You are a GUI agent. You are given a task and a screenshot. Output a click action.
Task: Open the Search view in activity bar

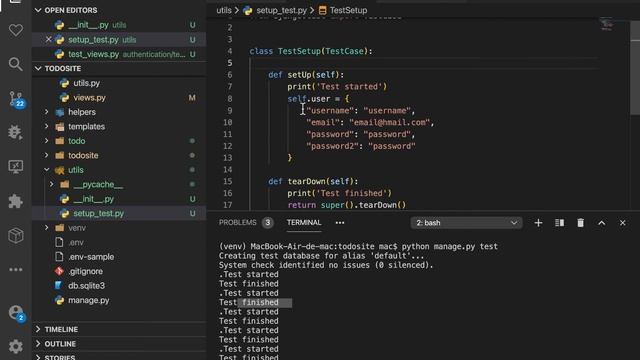(16, 64)
